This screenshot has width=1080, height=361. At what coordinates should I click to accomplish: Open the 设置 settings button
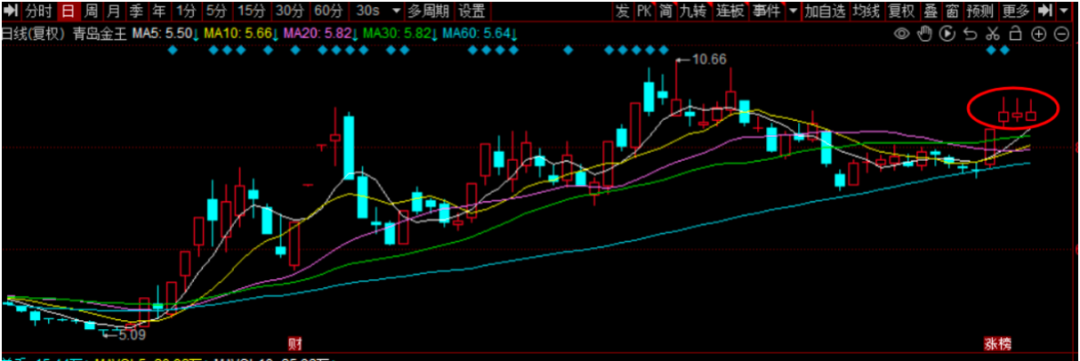472,11
